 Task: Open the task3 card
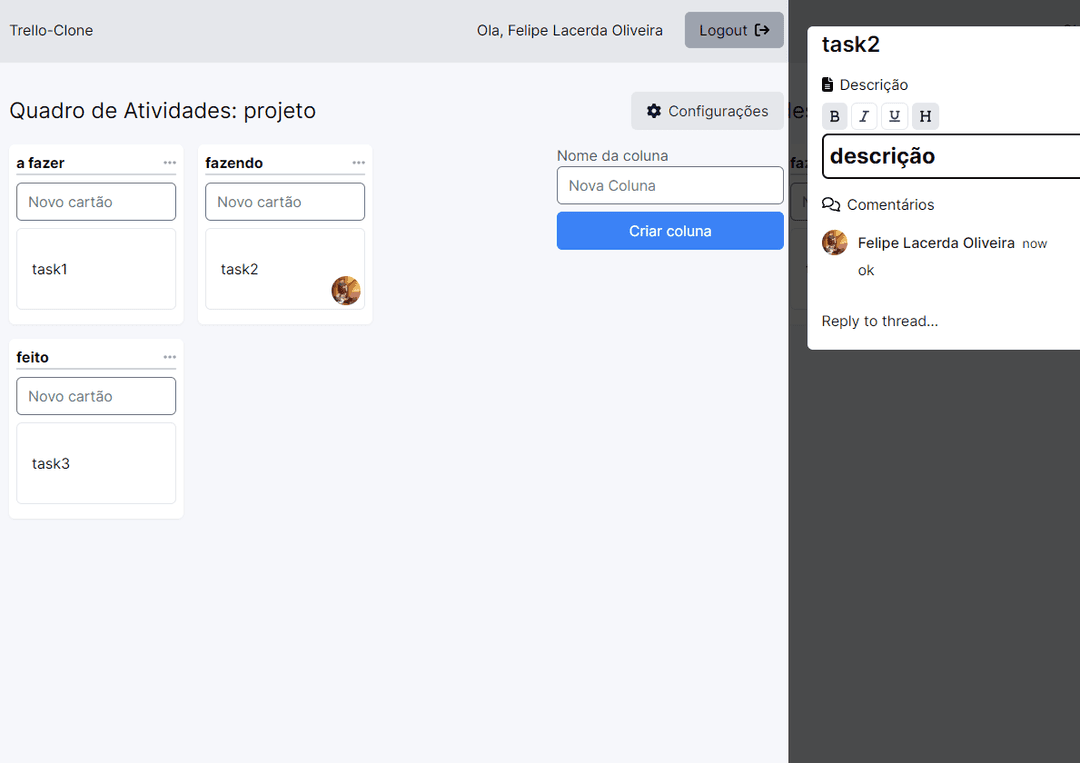point(96,463)
